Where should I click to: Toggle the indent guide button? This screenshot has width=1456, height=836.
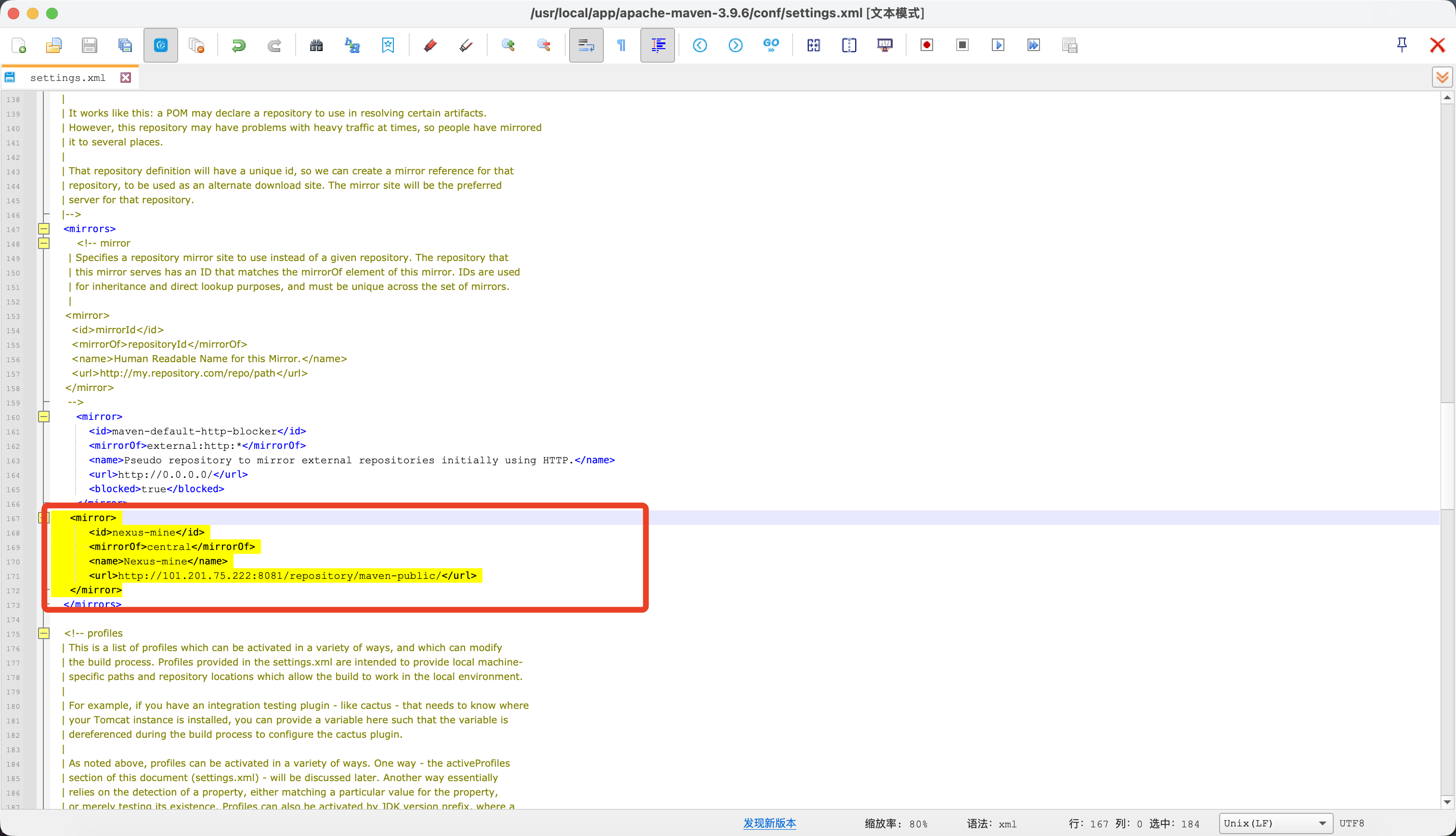[x=658, y=45]
